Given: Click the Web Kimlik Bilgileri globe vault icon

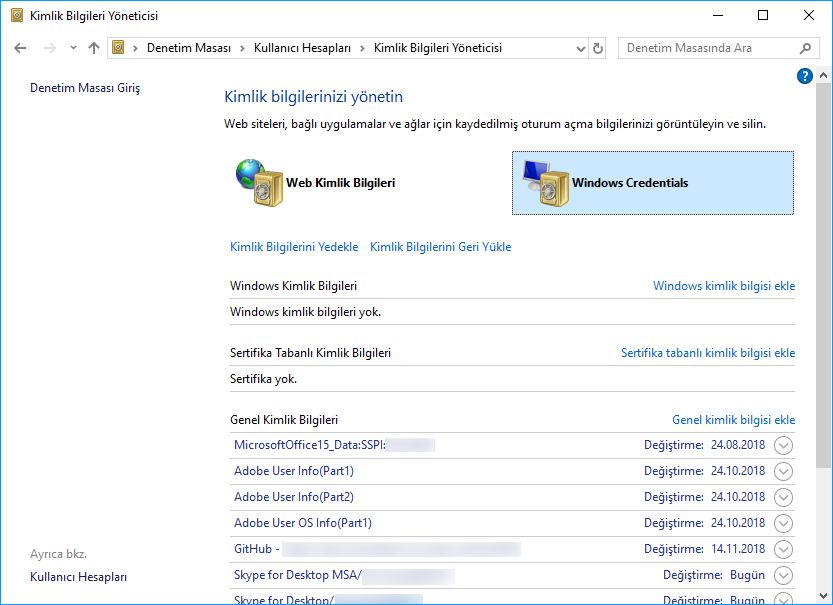Looking at the screenshot, I should (259, 183).
